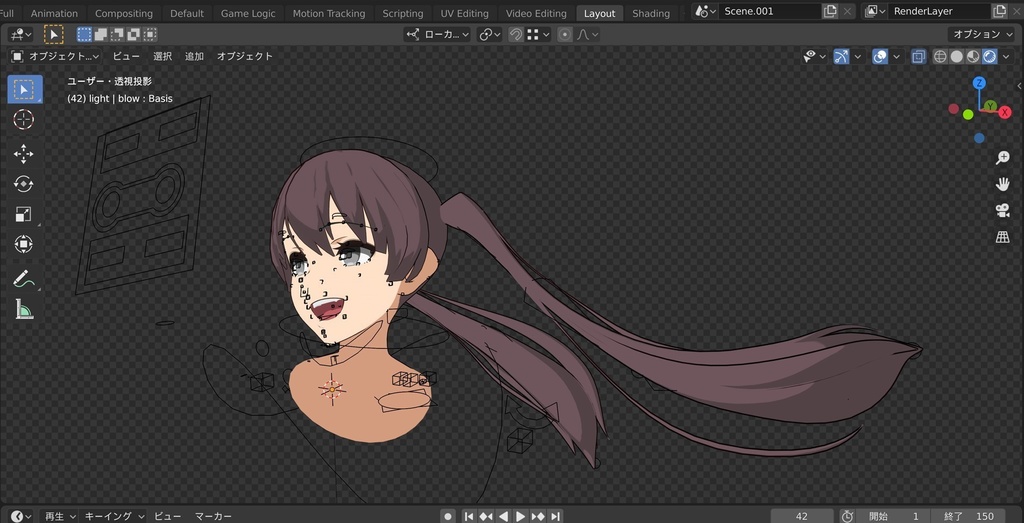1024x523 pixels.
Task: Choose Intersect selection mode icon
Action: [150, 34]
